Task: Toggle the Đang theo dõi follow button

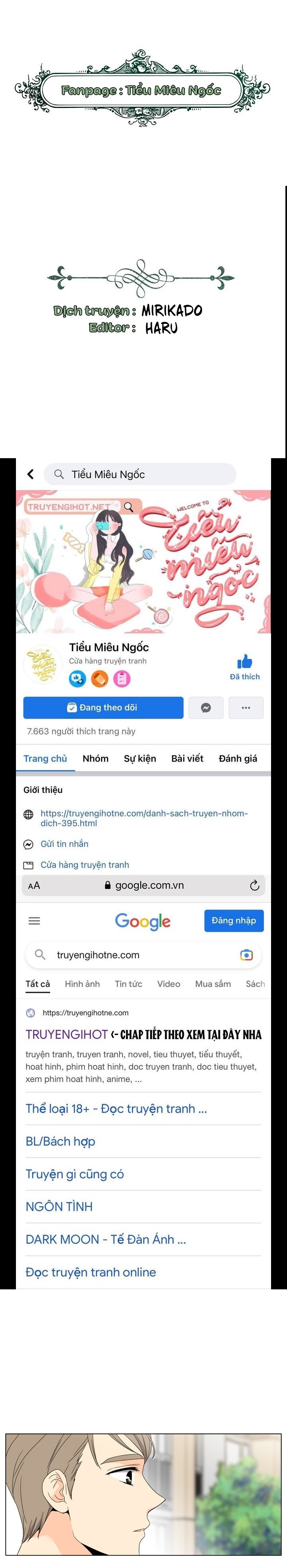Action: coord(103,707)
